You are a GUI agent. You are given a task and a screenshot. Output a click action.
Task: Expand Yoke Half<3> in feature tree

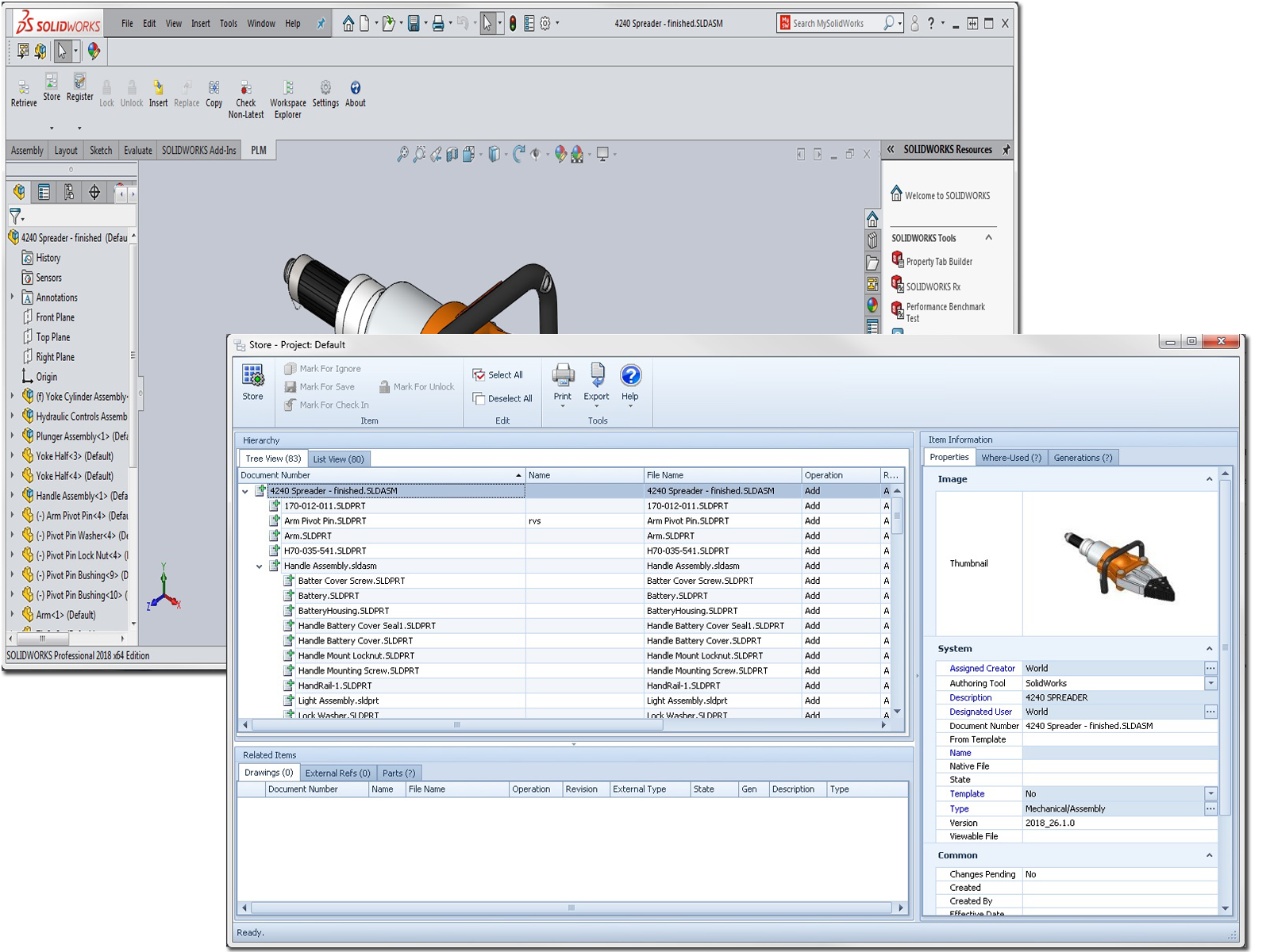click(x=12, y=456)
